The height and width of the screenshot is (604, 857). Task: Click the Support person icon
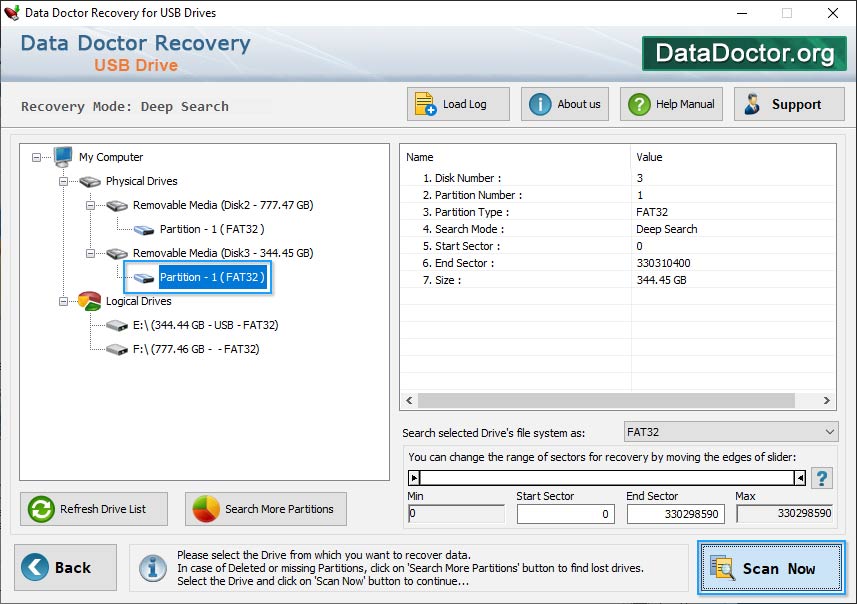pos(752,104)
